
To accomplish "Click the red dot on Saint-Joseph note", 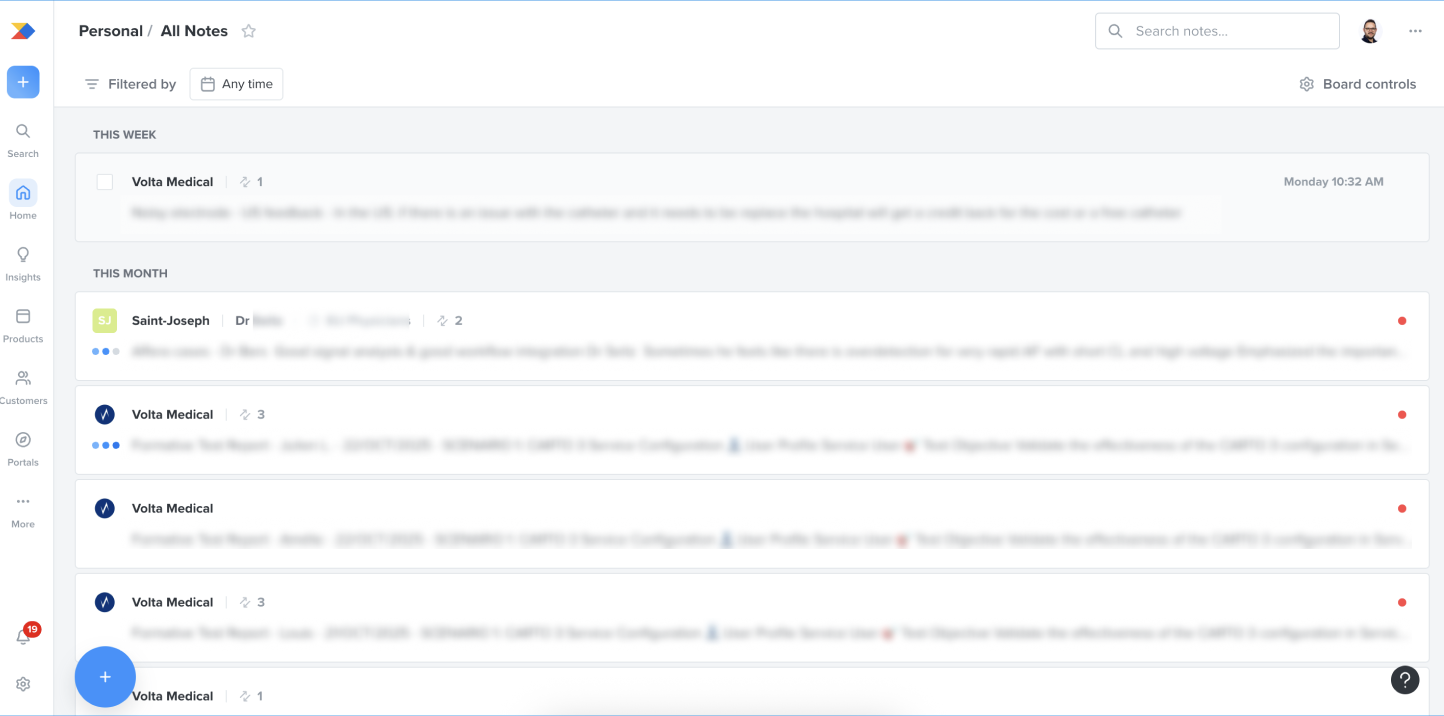I will tap(1402, 321).
